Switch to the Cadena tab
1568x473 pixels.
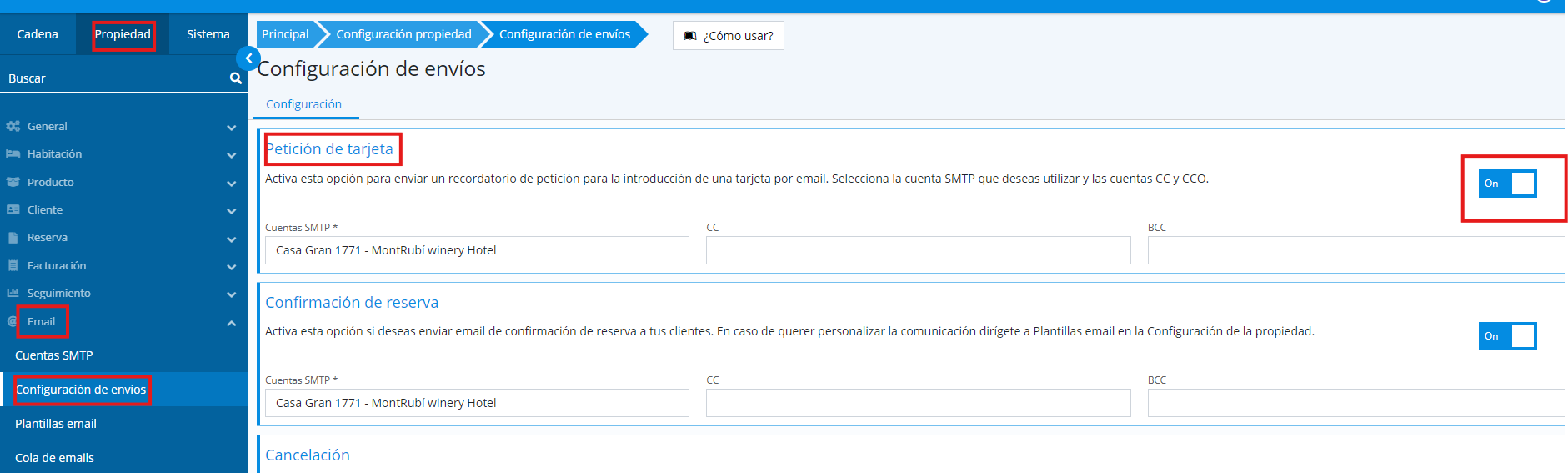[x=38, y=34]
